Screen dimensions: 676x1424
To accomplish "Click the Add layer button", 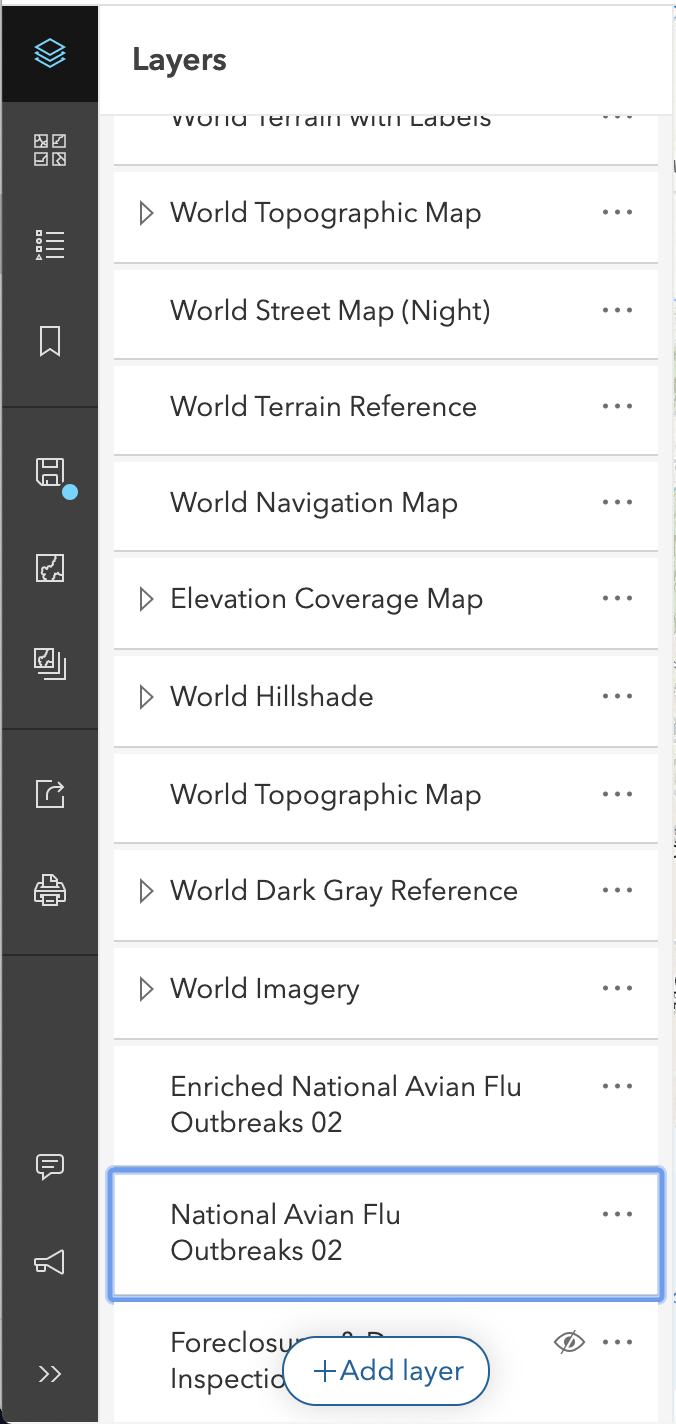I will (386, 1371).
